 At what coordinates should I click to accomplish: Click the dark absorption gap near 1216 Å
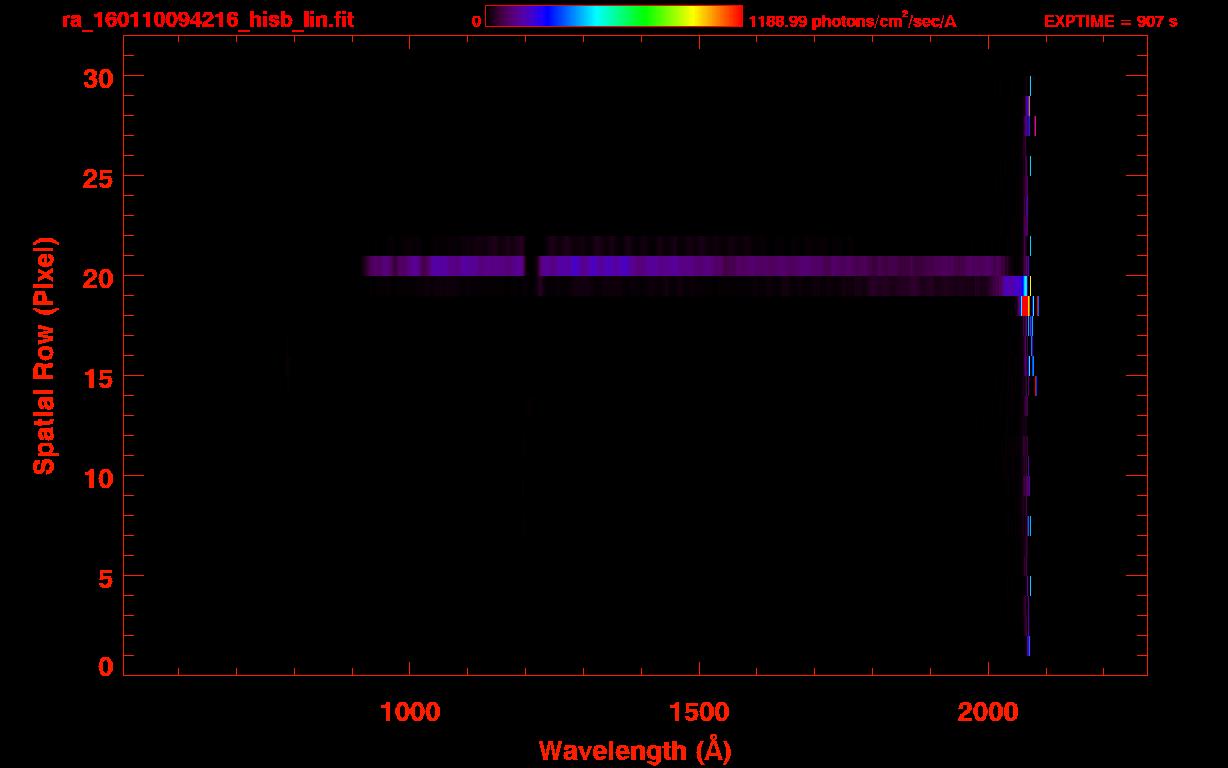pyautogui.click(x=533, y=266)
